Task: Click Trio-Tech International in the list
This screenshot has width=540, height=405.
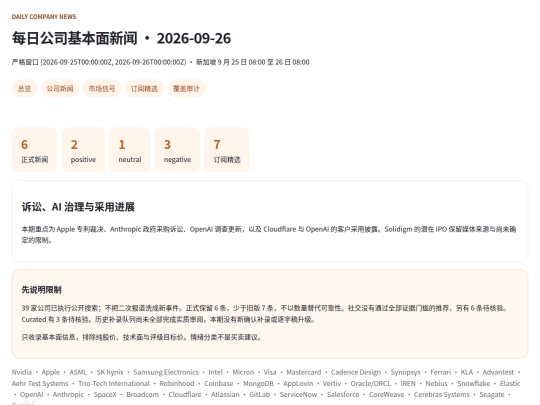Action: click(114, 384)
